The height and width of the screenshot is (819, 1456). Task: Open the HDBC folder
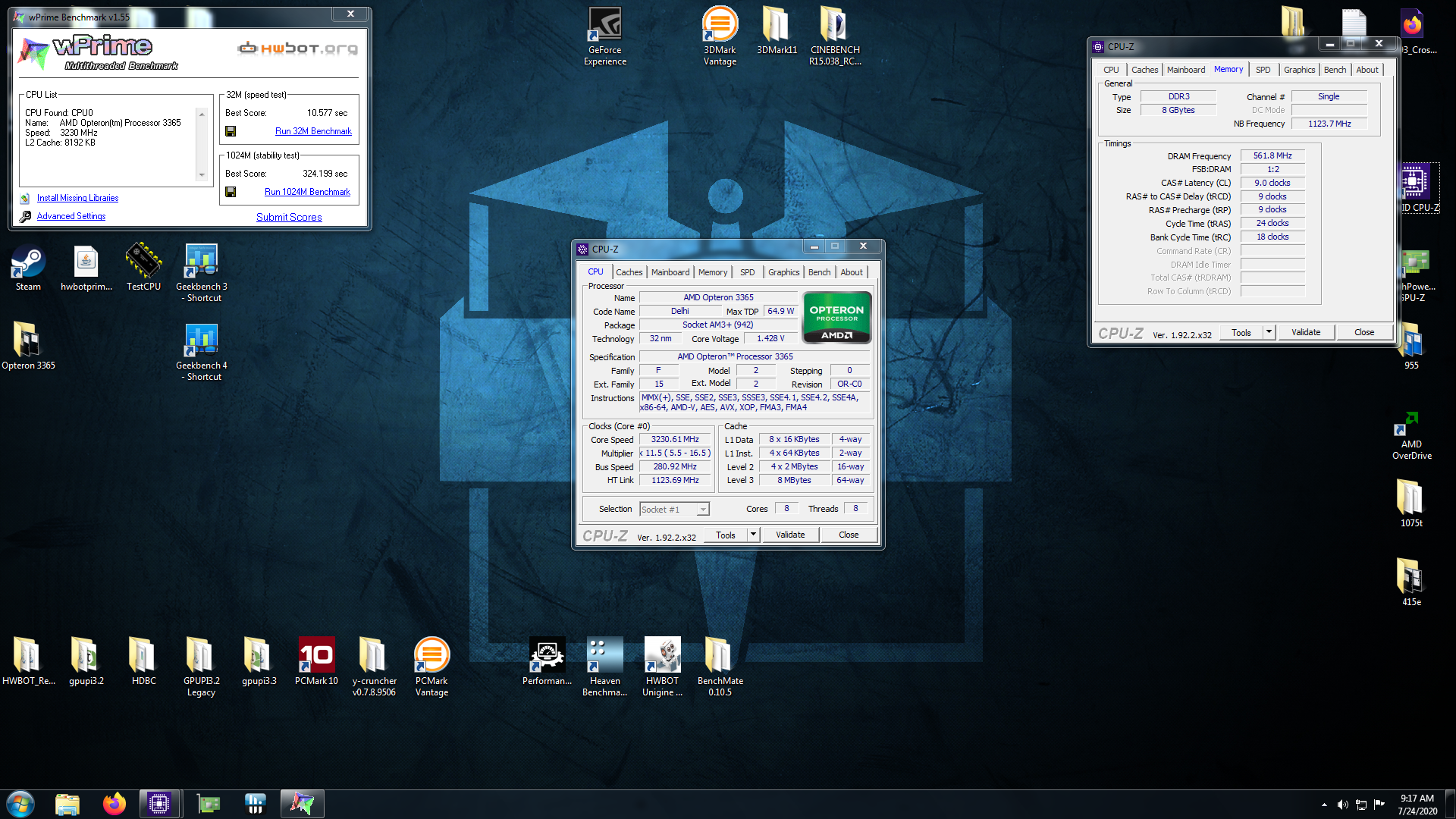pyautogui.click(x=143, y=661)
